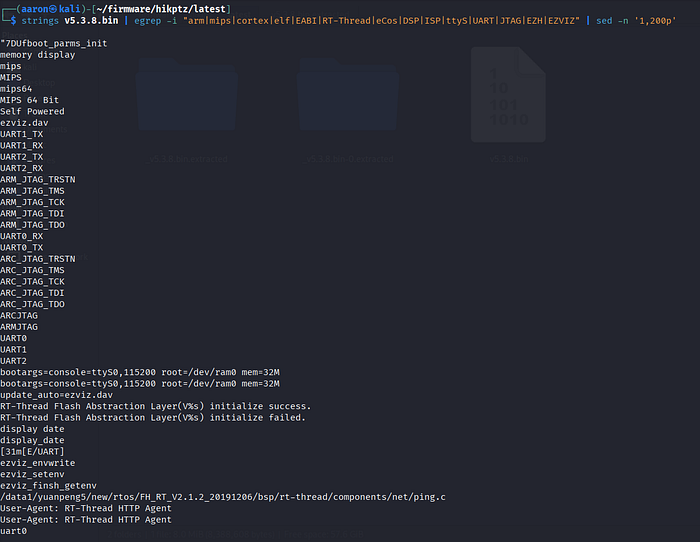Click the standalone 'ezviz.dav' output line
The width and height of the screenshot is (700, 542).
24,123
